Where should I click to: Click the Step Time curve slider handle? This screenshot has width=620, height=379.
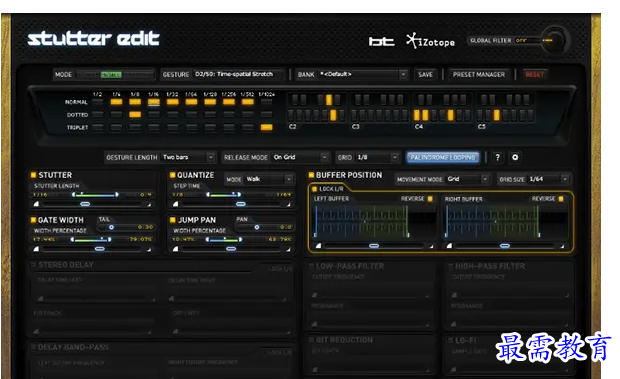[241, 204]
